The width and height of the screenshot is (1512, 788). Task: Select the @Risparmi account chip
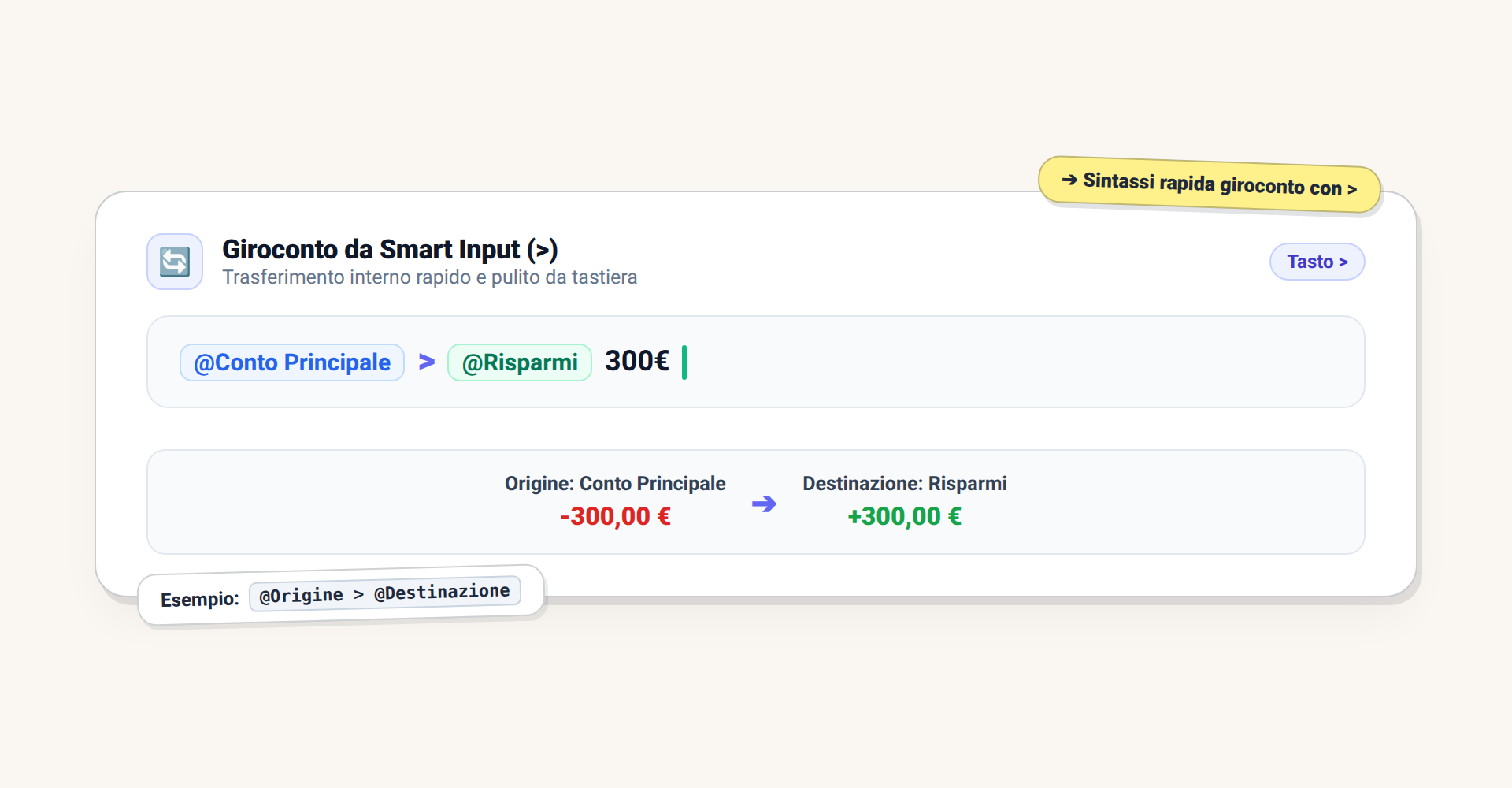pos(520,362)
